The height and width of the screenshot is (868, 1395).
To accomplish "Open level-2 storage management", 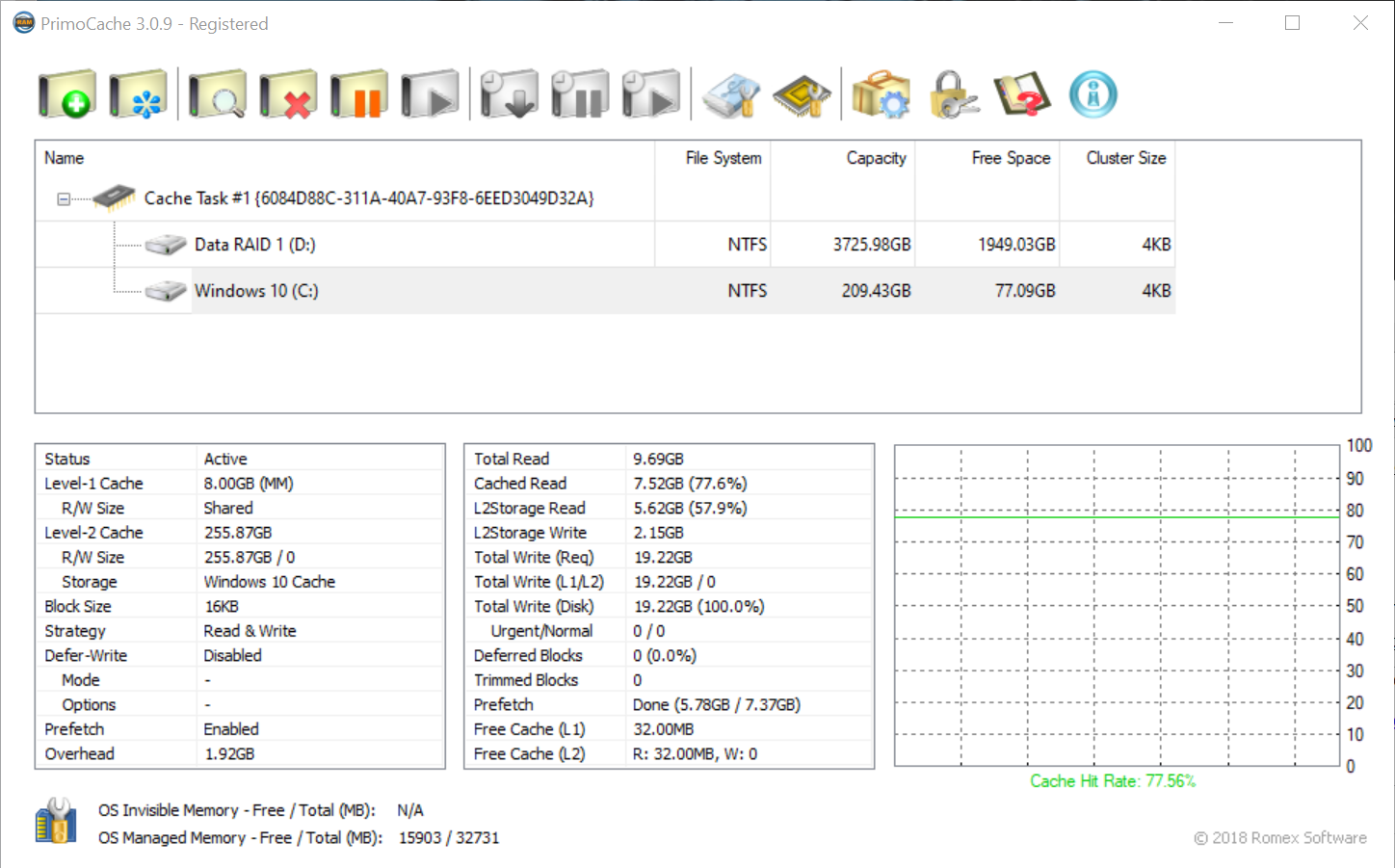I will tap(731, 94).
